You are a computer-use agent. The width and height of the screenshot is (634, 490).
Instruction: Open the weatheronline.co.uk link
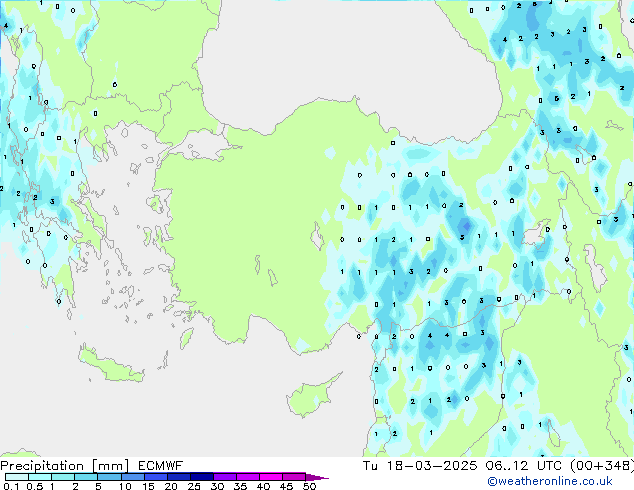pyautogui.click(x=550, y=481)
